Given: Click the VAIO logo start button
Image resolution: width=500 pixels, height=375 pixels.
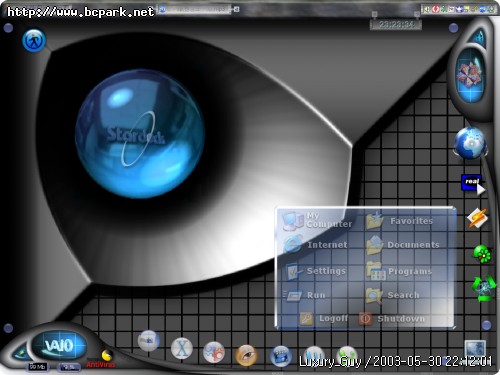Looking at the screenshot, I should [x=59, y=345].
